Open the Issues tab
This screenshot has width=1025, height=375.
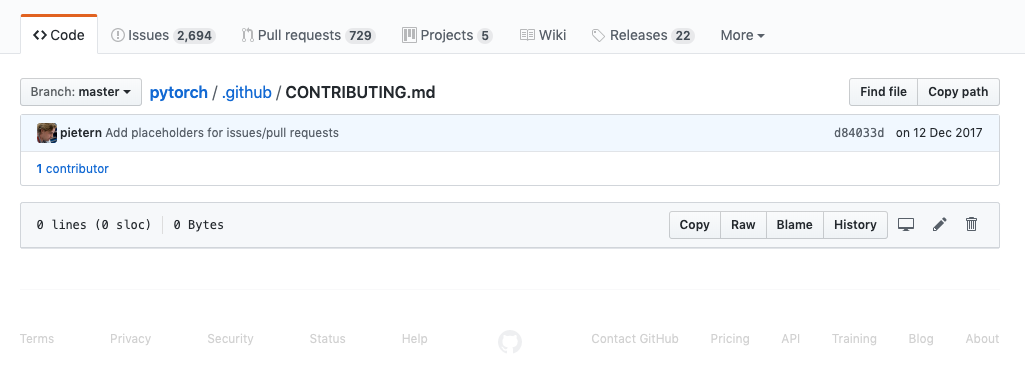[x=163, y=35]
